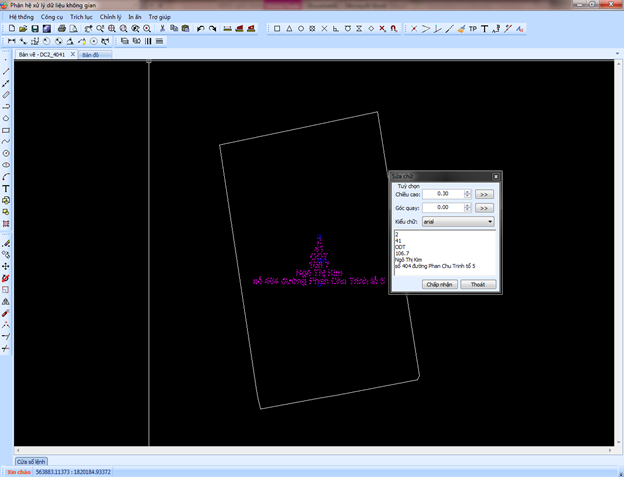
Task: Increase Chiều cao value with up arrow
Action: coord(467,191)
